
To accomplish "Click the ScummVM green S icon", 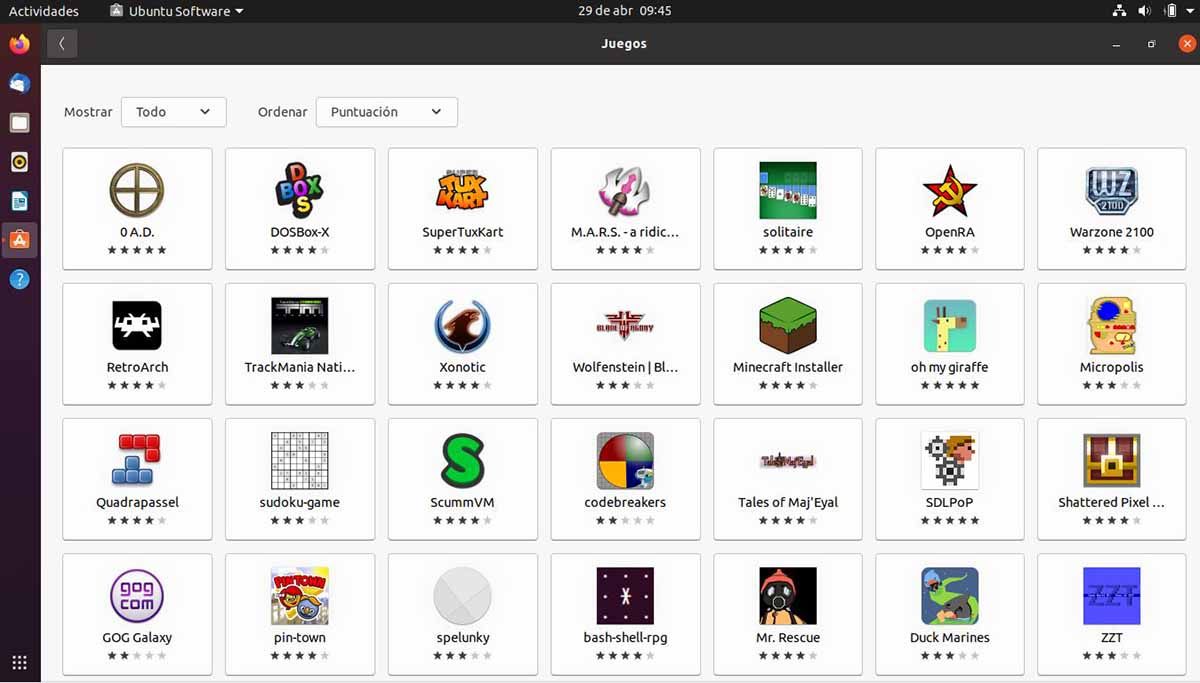I will [463, 460].
